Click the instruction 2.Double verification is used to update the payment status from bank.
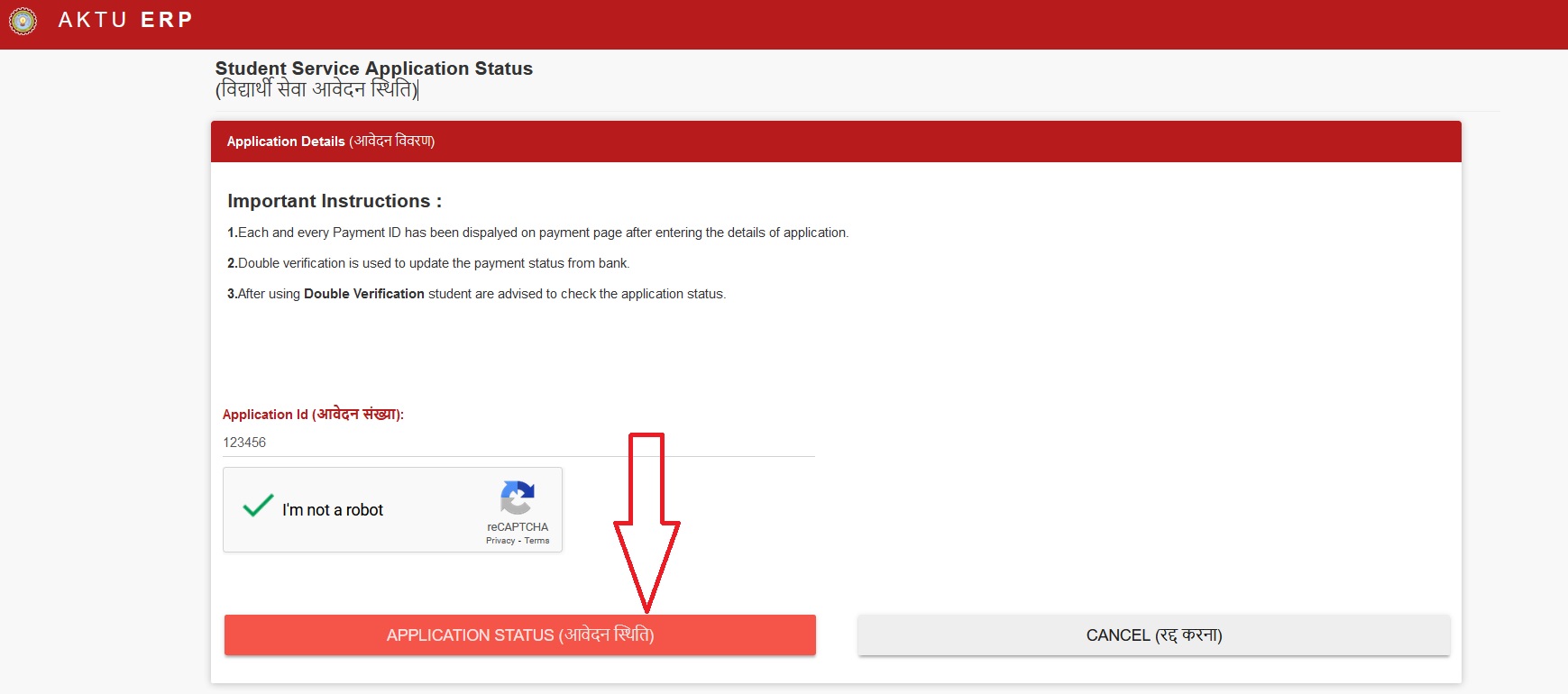Viewport: 1568px width, 694px height. pyautogui.click(x=428, y=263)
